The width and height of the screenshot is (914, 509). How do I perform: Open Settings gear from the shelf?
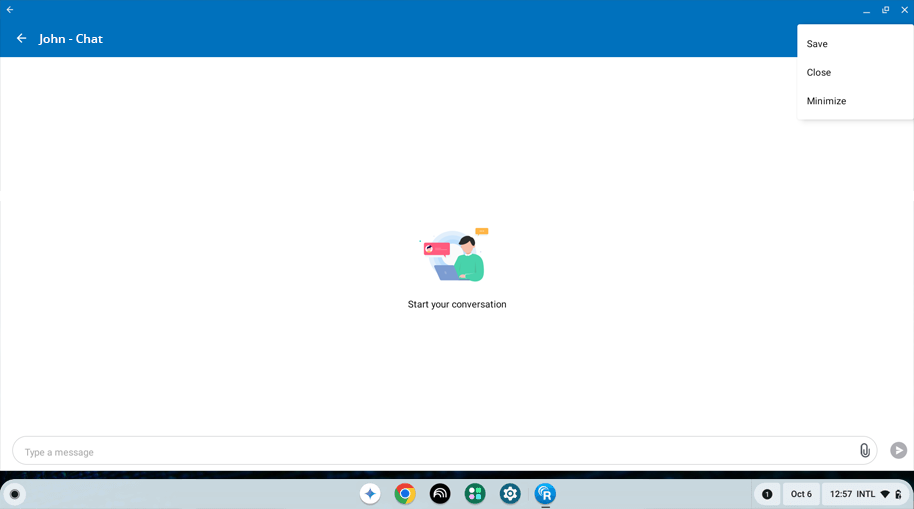510,494
